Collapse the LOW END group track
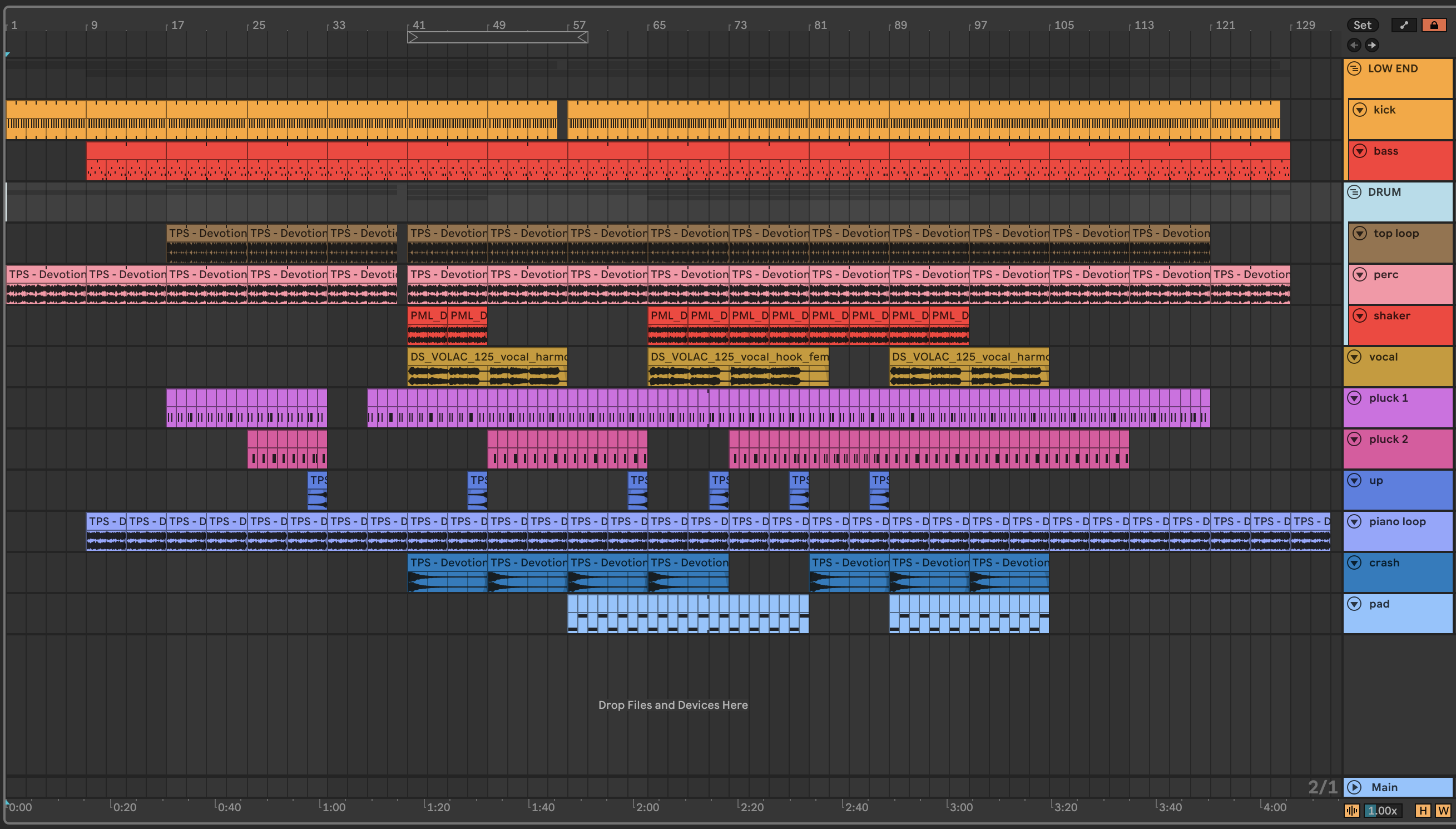Screen dimensions: 1456x829 [x=1355, y=68]
